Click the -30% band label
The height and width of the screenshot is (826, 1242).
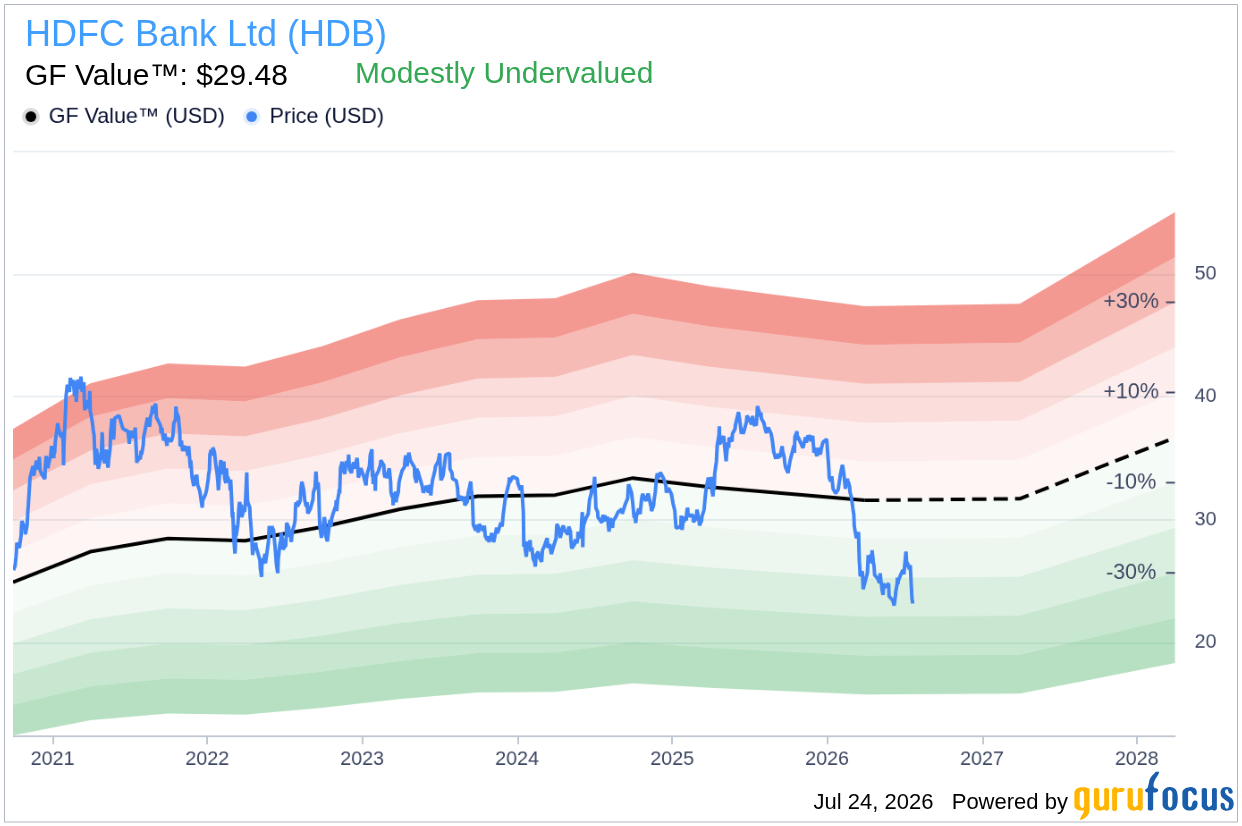coord(1132,572)
